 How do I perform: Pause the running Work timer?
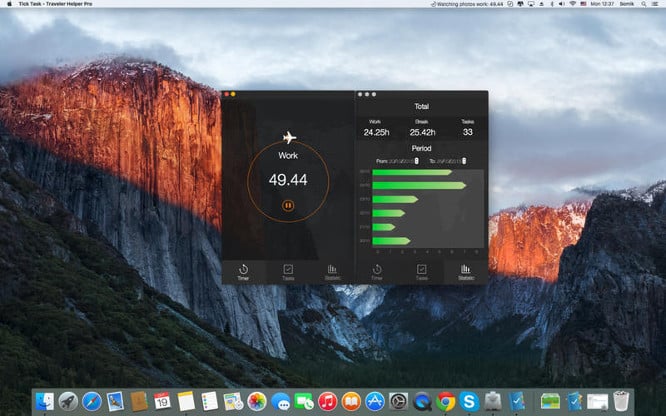pyautogui.click(x=288, y=206)
